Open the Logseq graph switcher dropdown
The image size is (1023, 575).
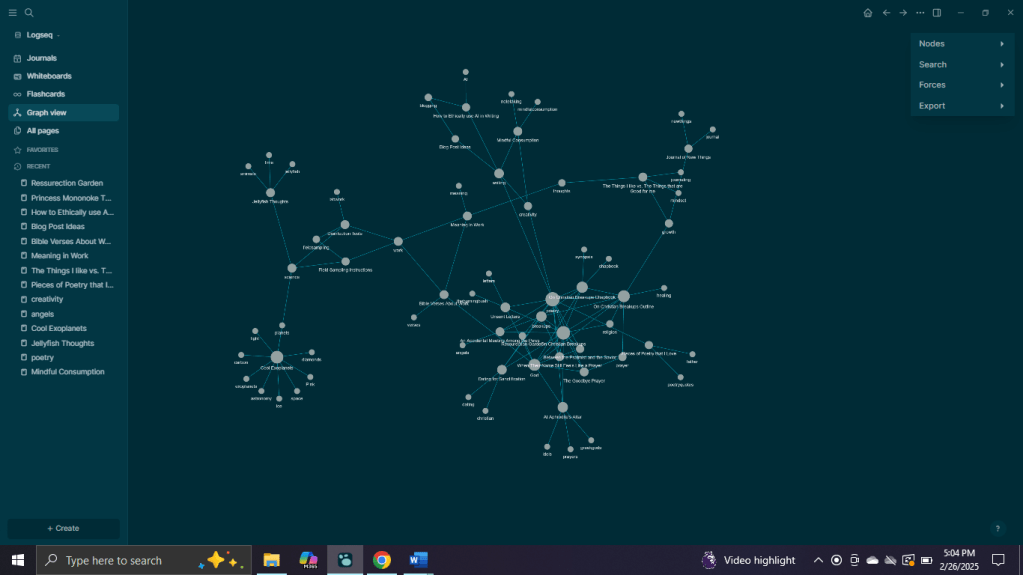(x=42, y=35)
